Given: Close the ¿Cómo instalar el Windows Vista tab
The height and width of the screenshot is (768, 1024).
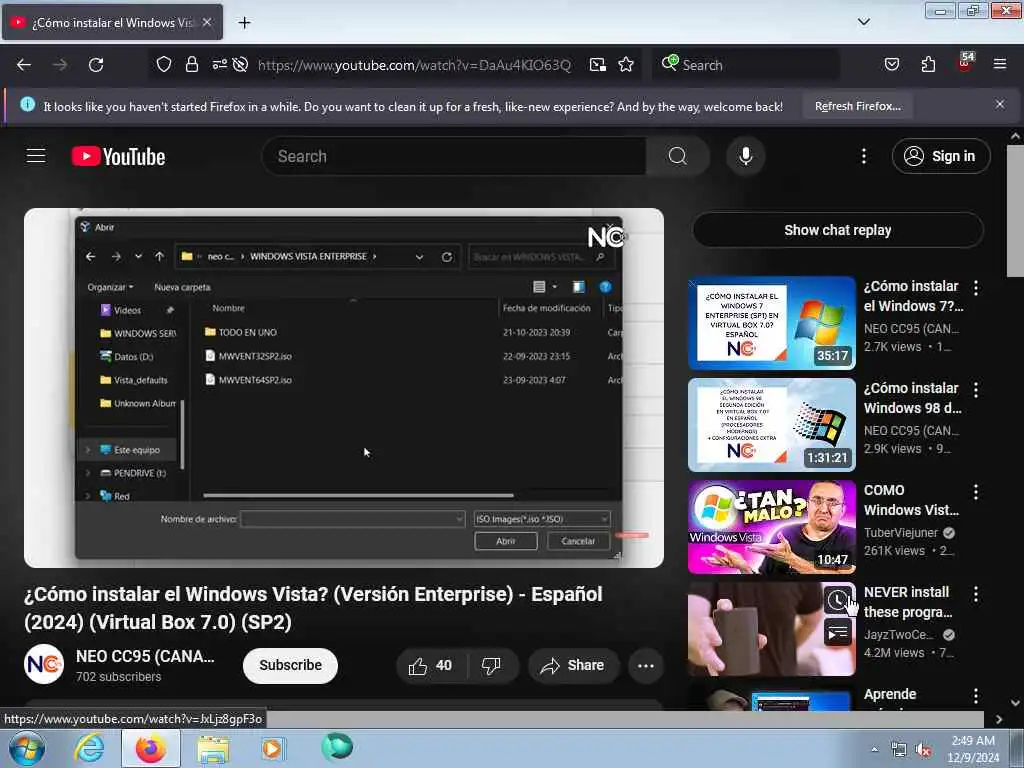Looking at the screenshot, I should click(207, 22).
